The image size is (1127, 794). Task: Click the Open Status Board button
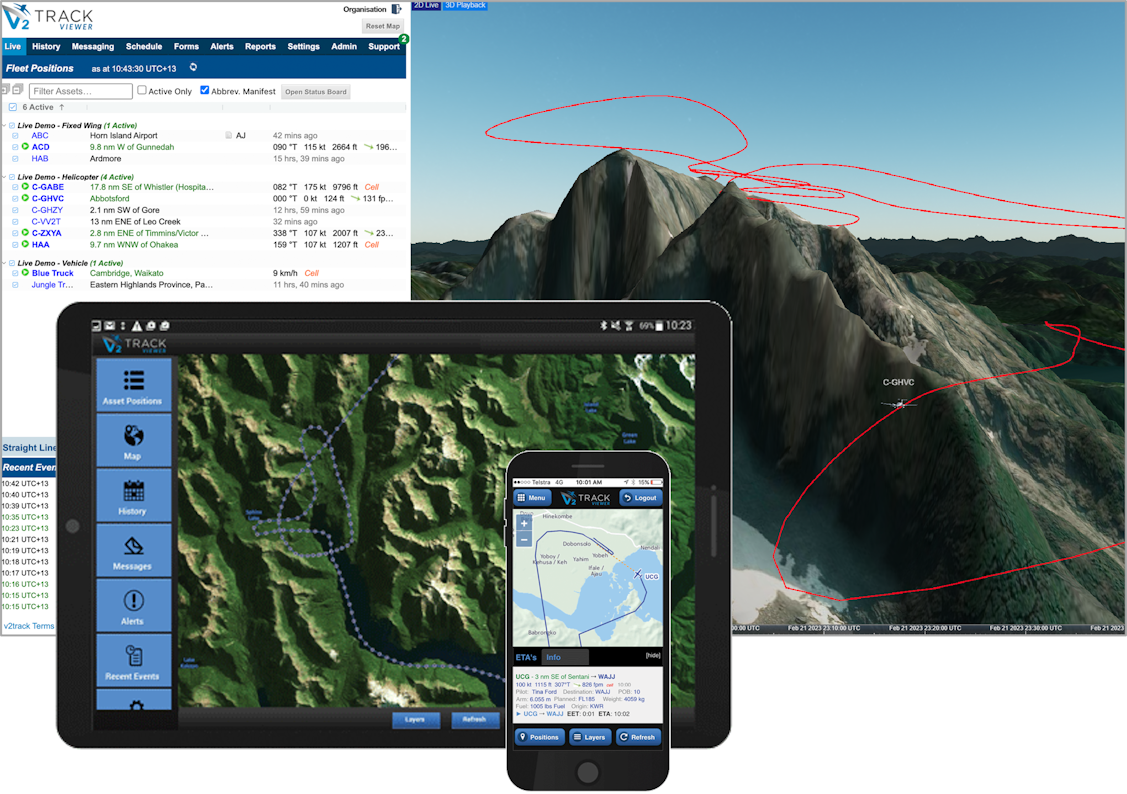pyautogui.click(x=316, y=92)
